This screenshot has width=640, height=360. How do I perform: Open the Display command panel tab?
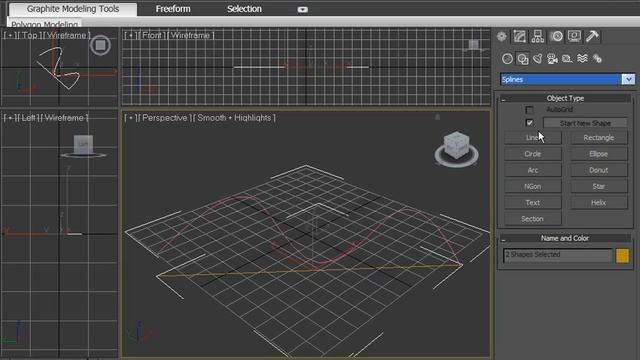[x=574, y=36]
